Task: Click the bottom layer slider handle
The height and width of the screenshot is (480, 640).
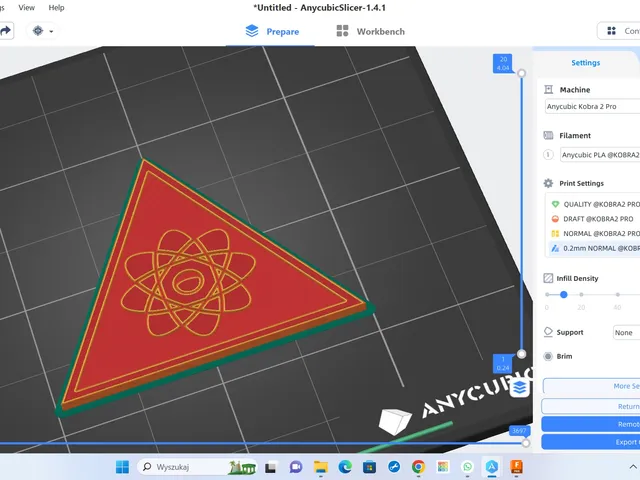Action: coord(521,354)
